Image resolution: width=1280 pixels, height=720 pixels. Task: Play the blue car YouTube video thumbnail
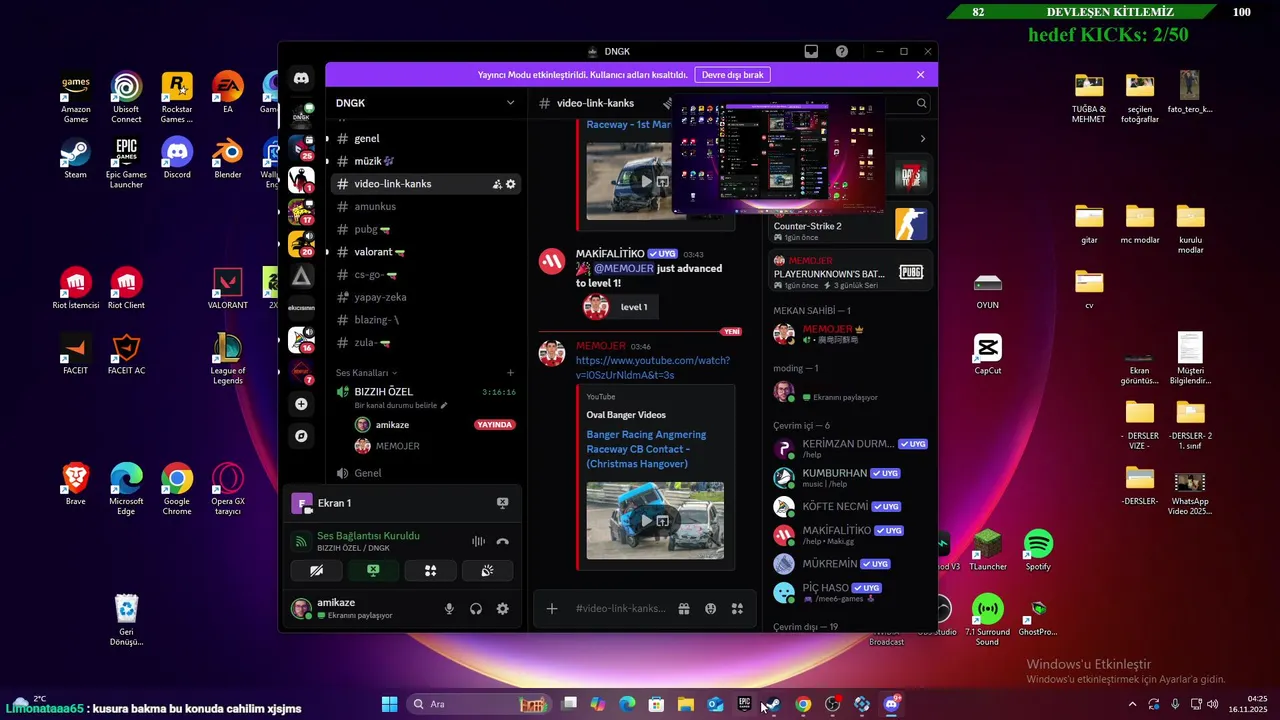655,520
